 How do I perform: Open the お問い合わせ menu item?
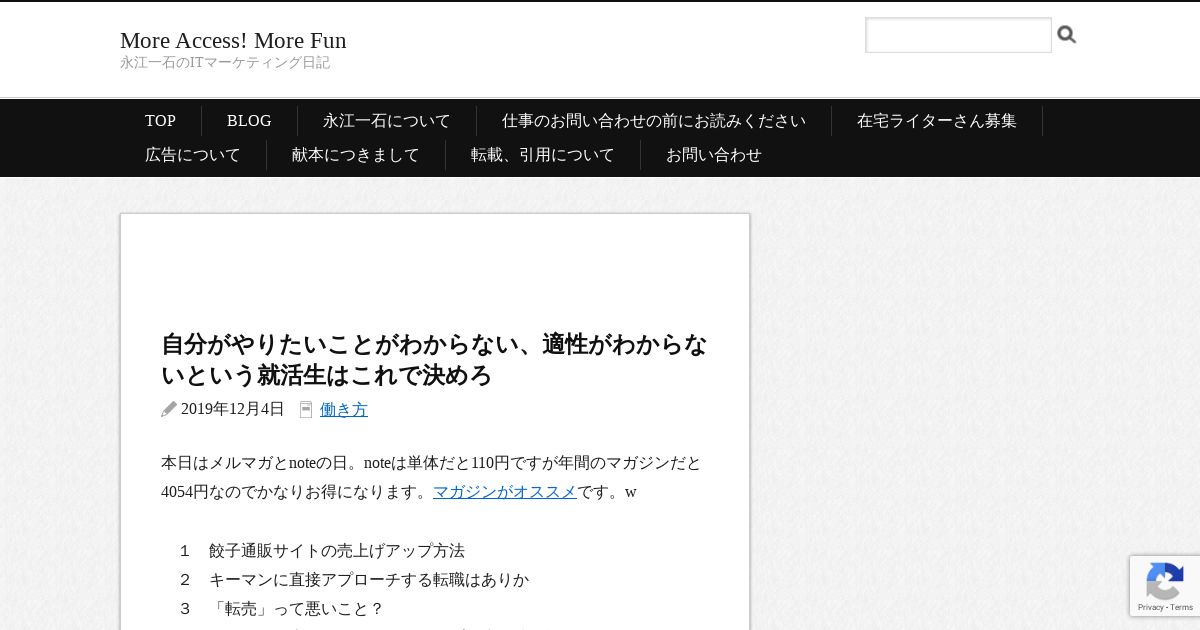pyautogui.click(x=714, y=155)
